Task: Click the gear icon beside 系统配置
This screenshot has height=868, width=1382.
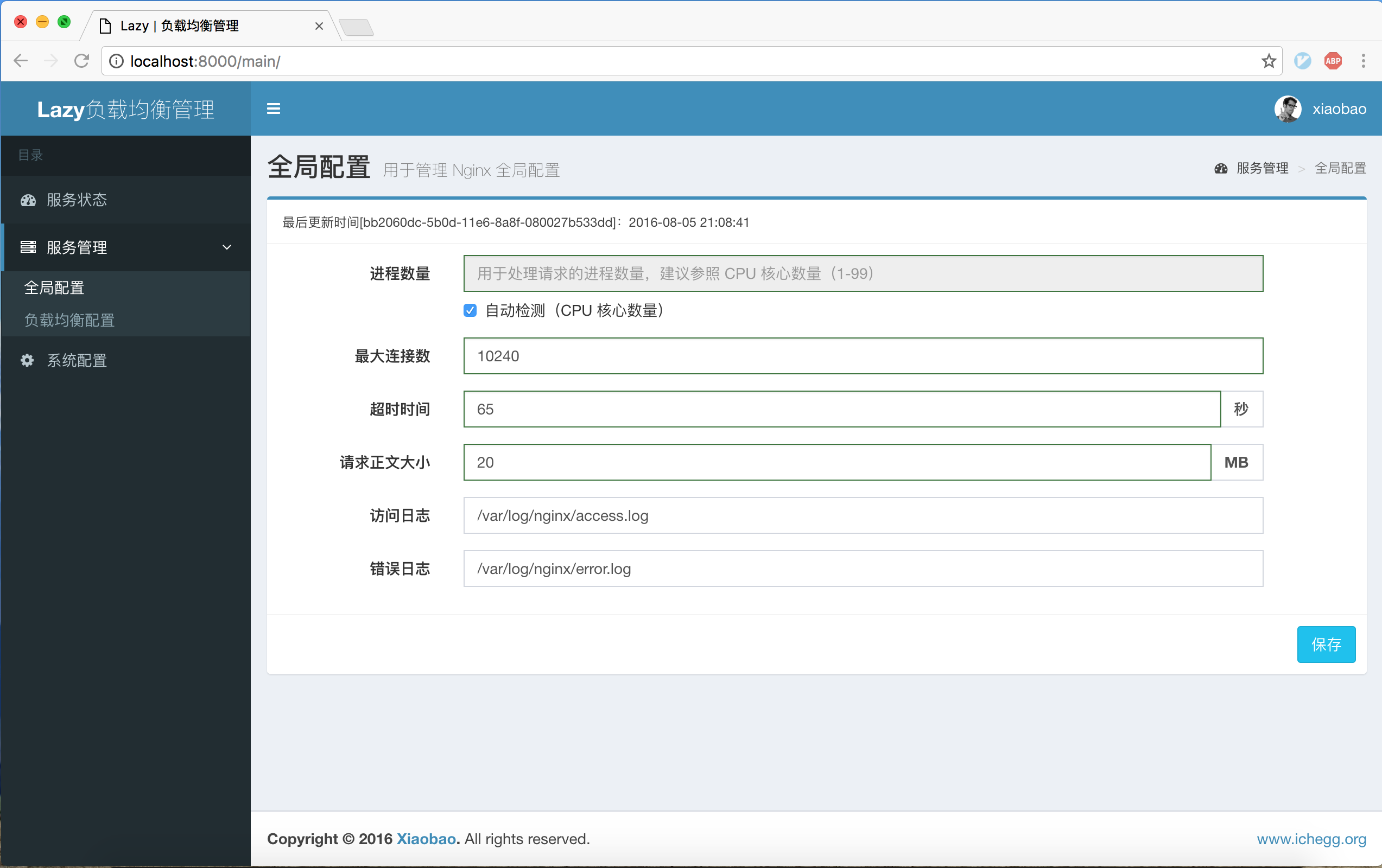Action: (x=27, y=360)
